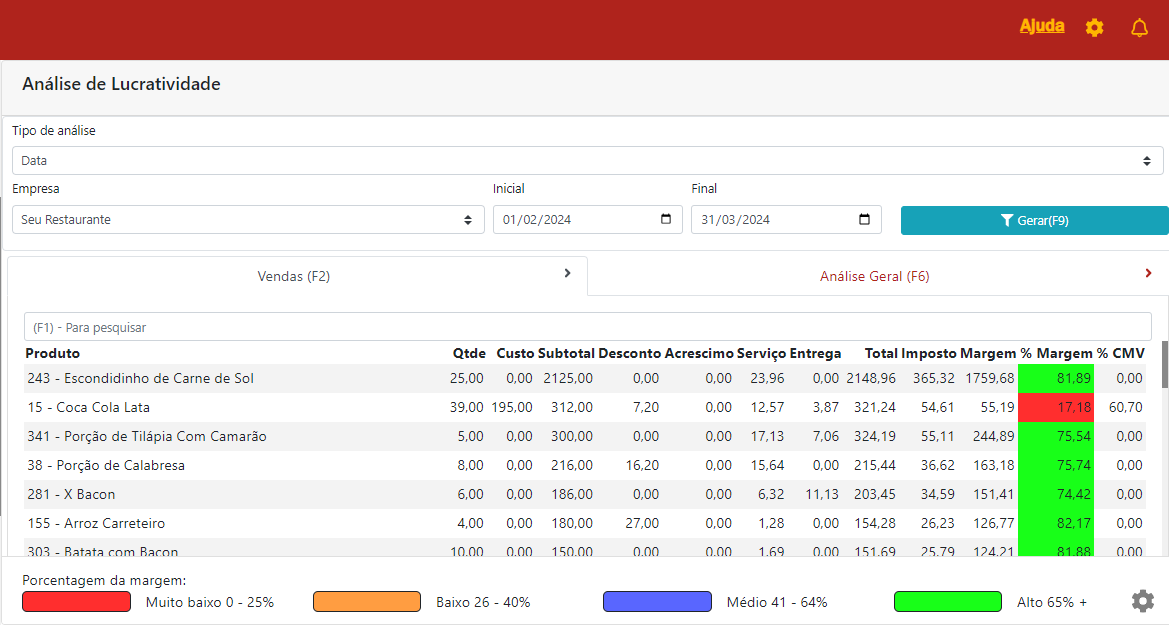Switch to Análise Geral (F6) tab
Viewport: 1169px width, 625px height.
874,277
